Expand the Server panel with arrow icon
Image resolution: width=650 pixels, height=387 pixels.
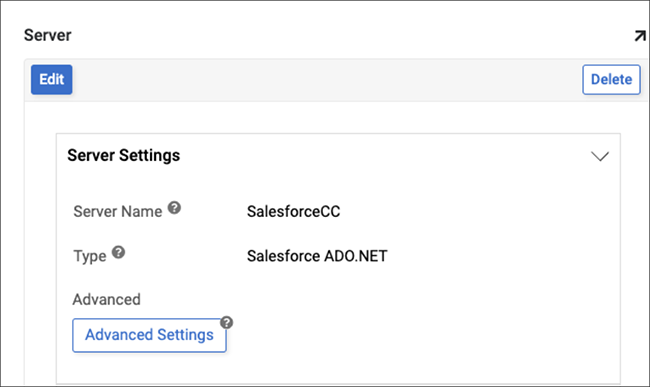click(640, 36)
